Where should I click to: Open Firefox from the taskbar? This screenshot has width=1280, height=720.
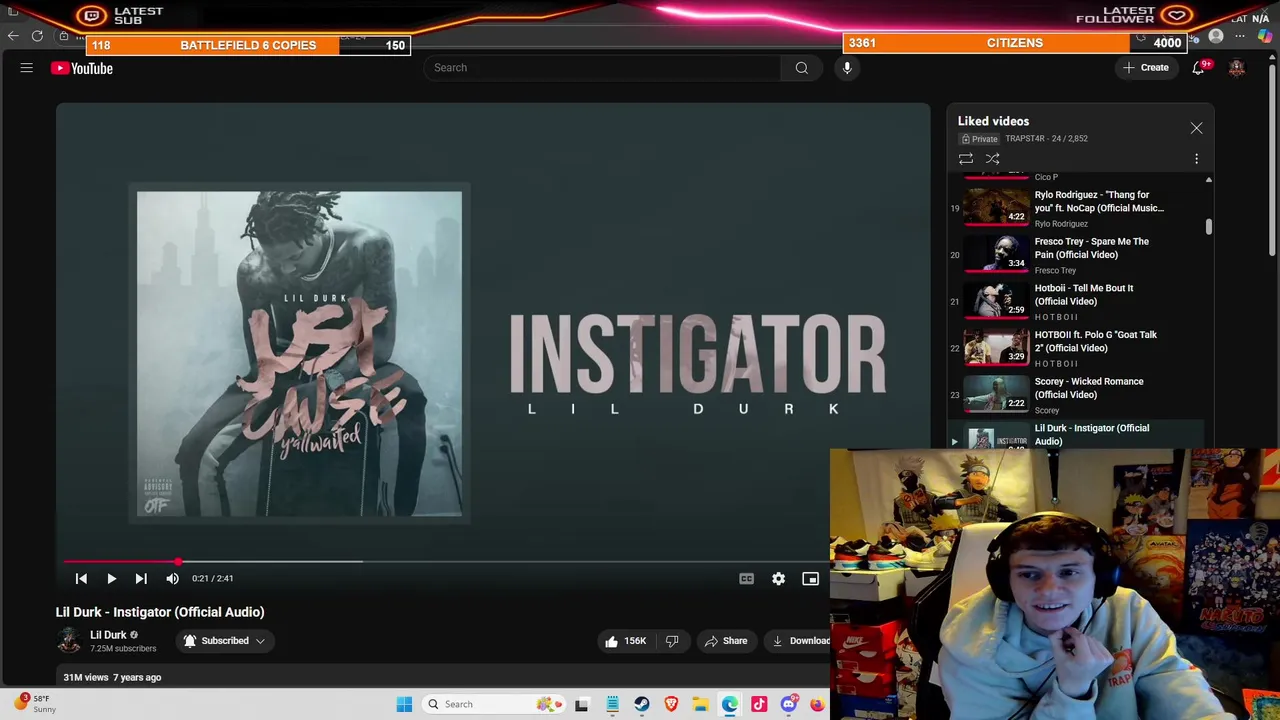pos(817,704)
